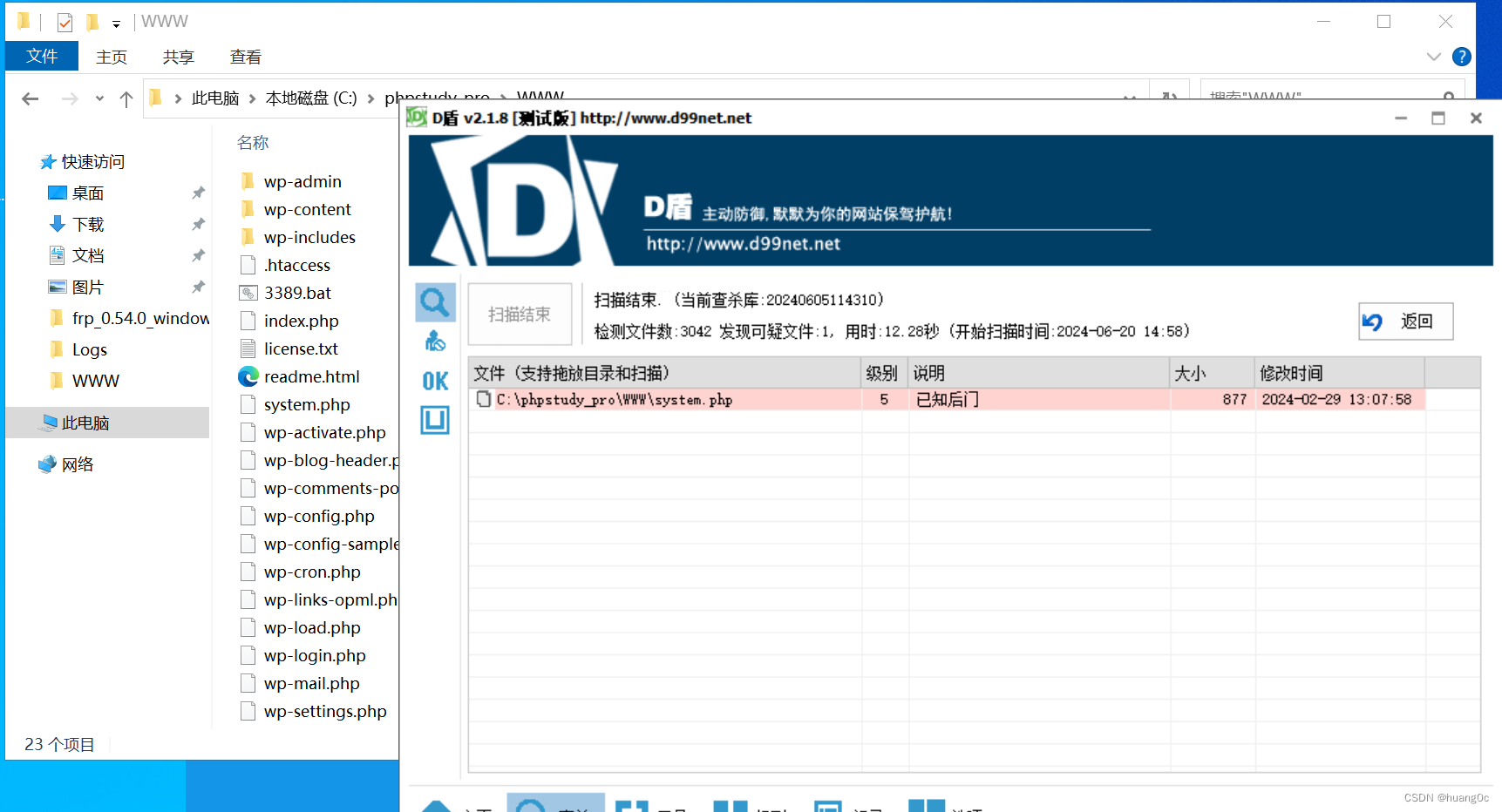
Task: Sort files by 名称 column header
Action: tap(253, 142)
